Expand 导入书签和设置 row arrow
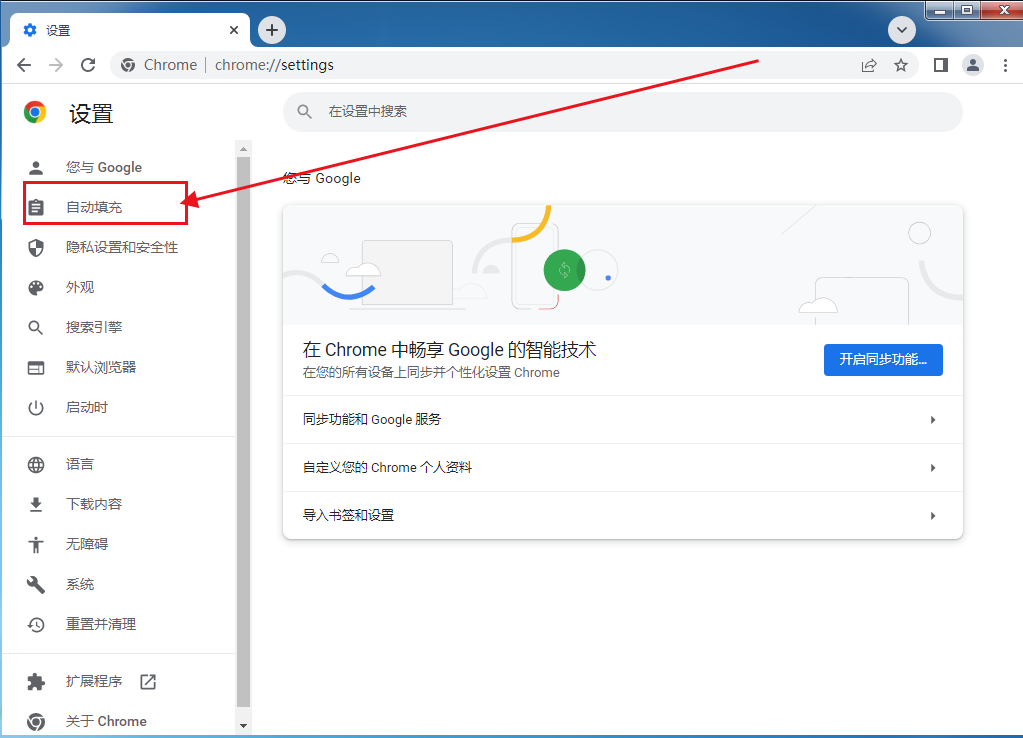Viewport: 1023px width, 738px height. (933, 516)
